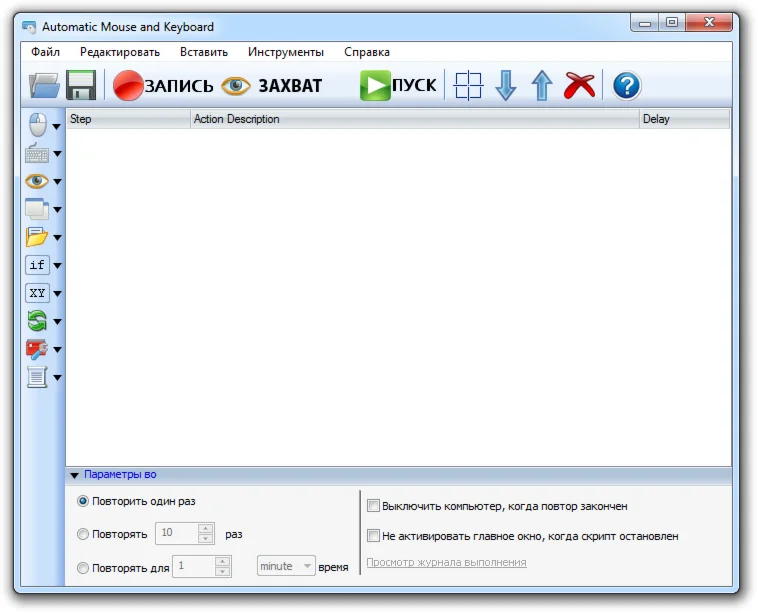Expand the toolbox icon dropdown arrow
The width and height of the screenshot is (758, 613).
pos(58,350)
